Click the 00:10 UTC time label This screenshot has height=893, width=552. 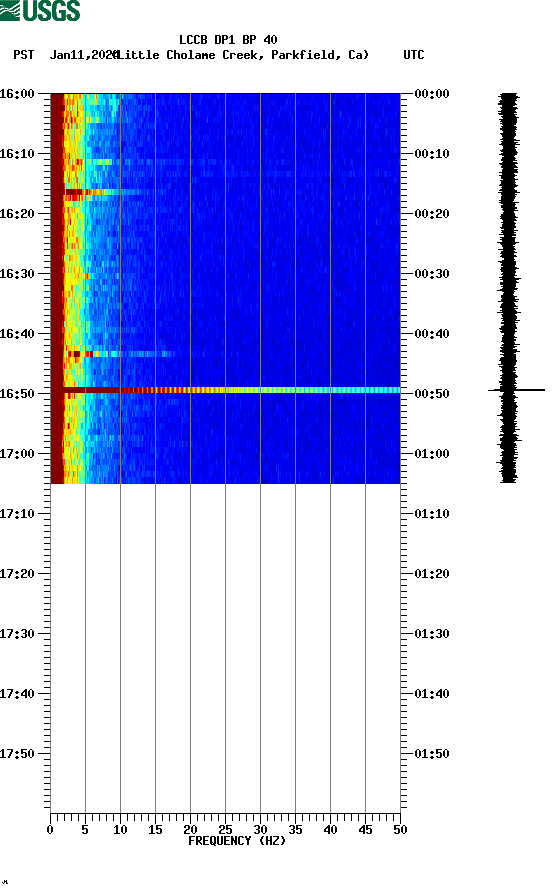click(x=432, y=154)
